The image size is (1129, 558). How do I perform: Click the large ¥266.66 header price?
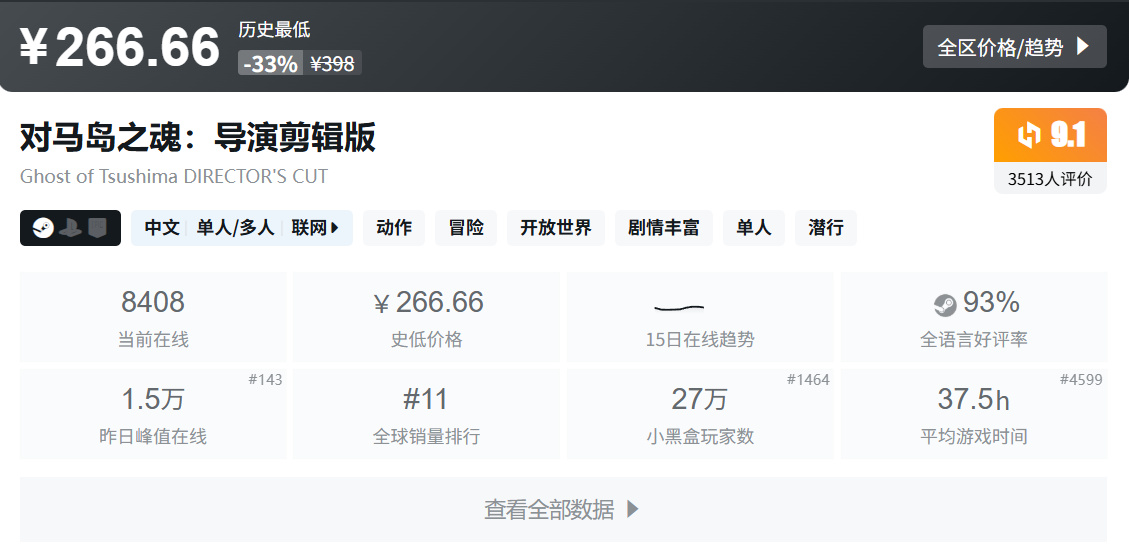tap(120, 48)
